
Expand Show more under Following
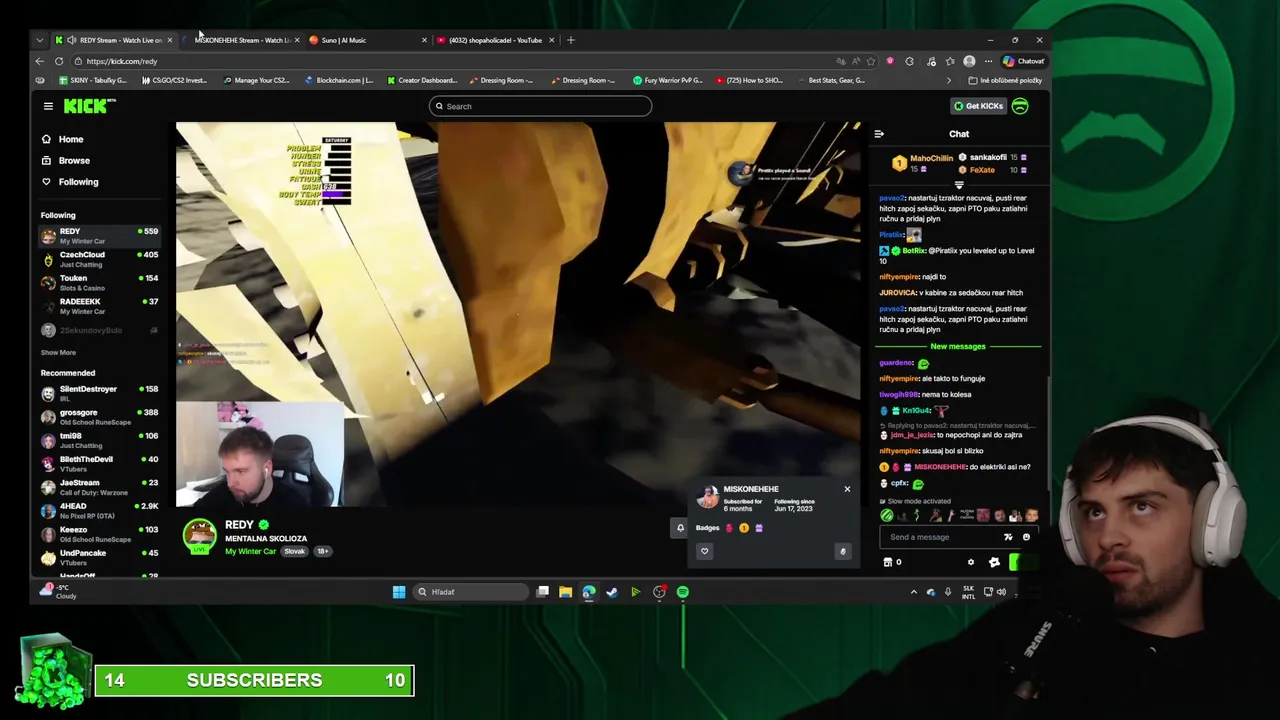pos(58,352)
